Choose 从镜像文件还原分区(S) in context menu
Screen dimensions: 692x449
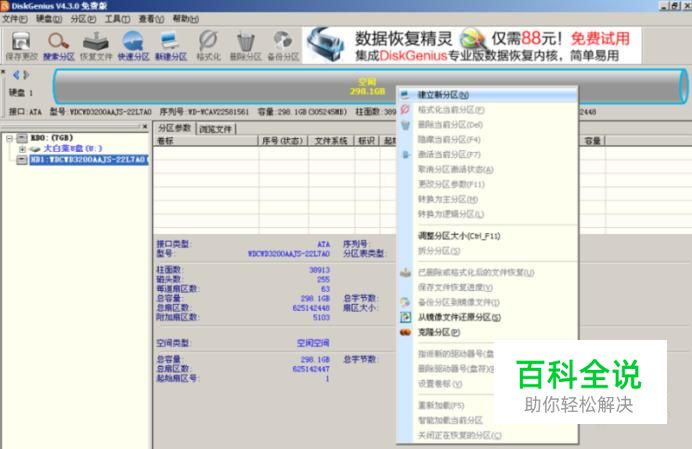tap(488, 317)
